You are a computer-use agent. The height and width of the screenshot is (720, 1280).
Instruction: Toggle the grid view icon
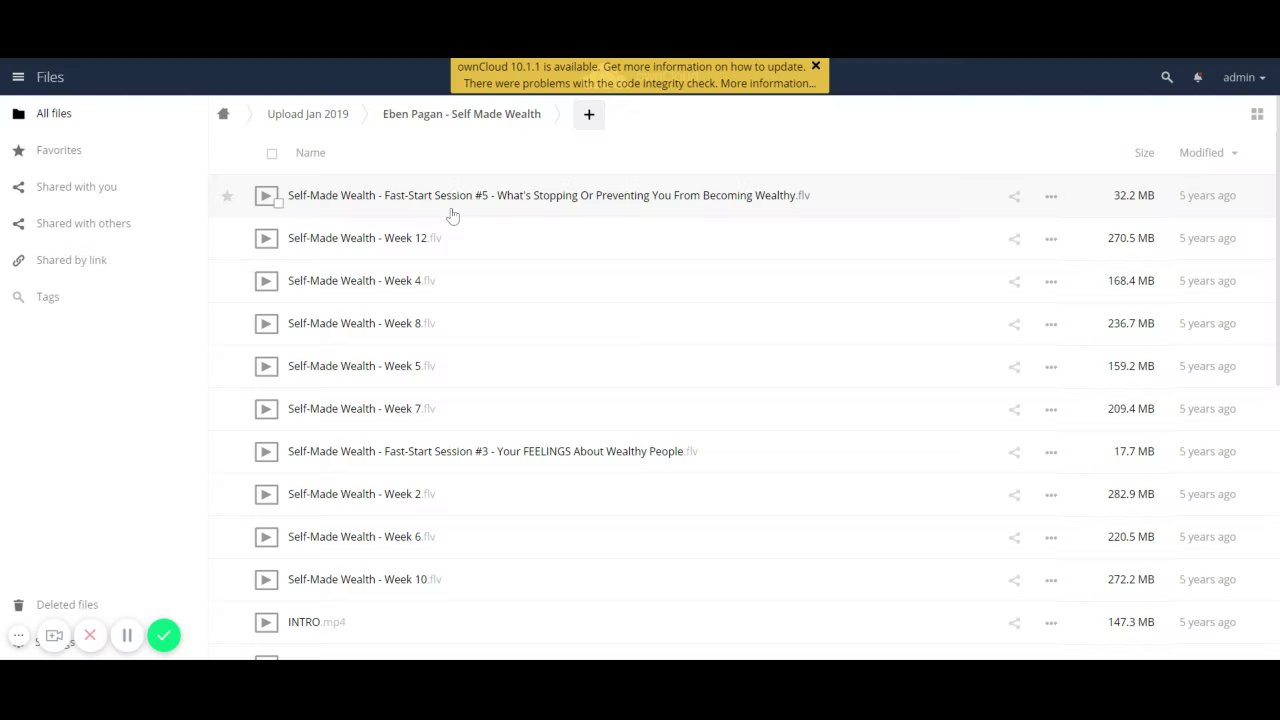tap(1257, 115)
